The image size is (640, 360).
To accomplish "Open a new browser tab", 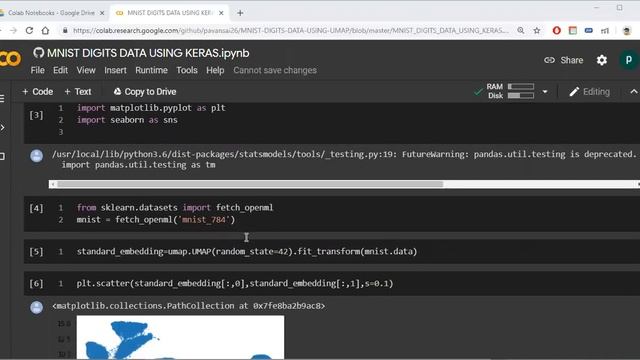I will coord(240,13).
